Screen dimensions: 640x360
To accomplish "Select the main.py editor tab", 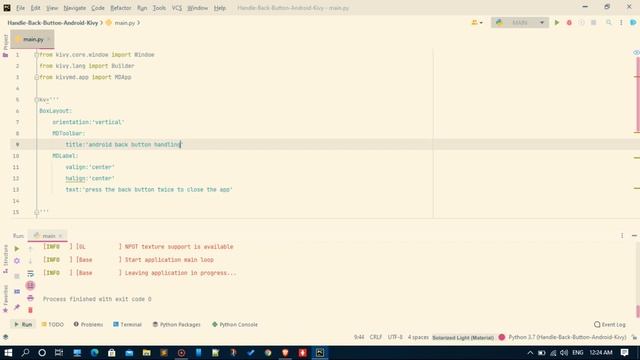I will click(32, 40).
